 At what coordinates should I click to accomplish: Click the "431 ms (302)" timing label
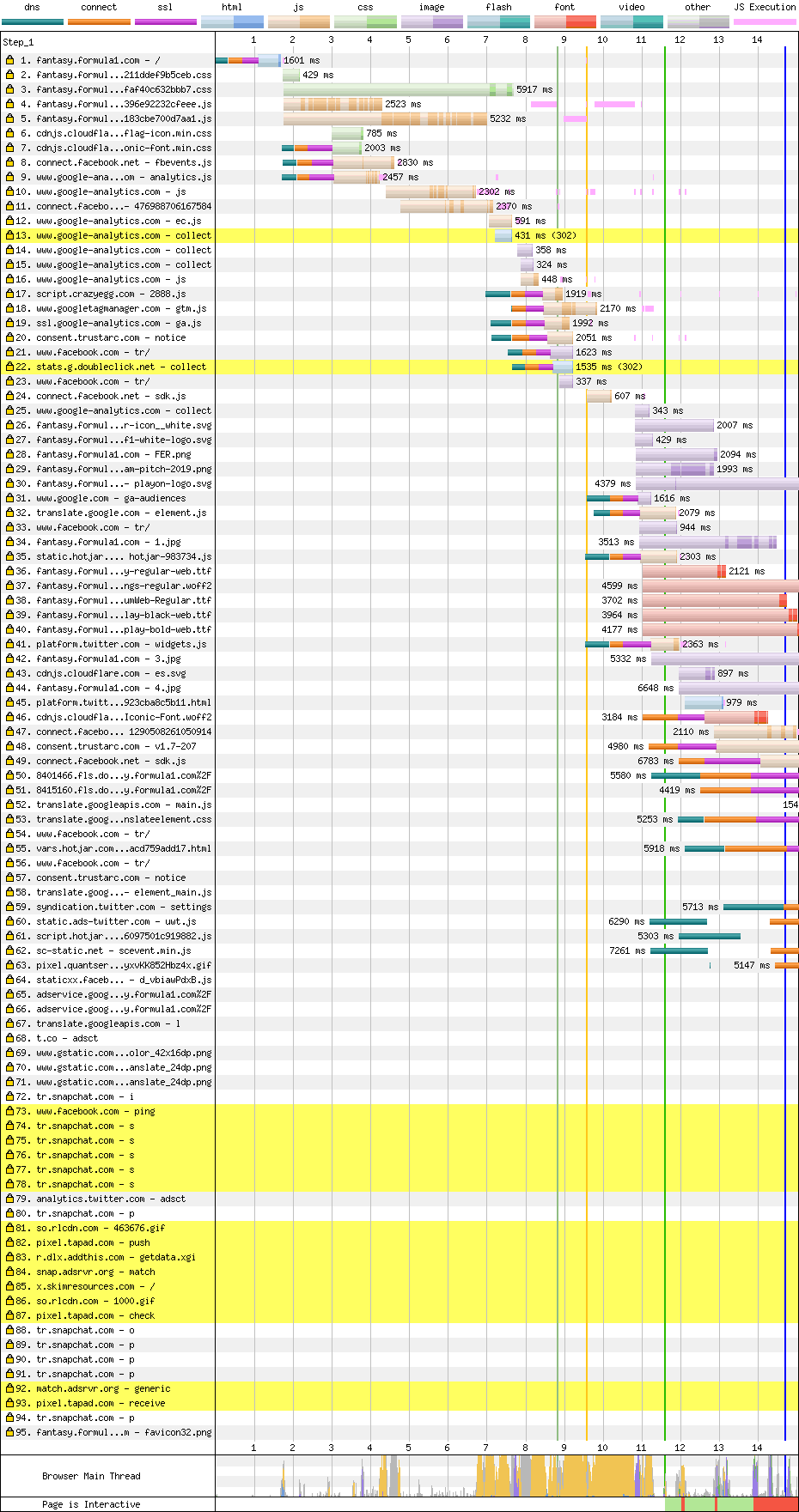click(546, 235)
